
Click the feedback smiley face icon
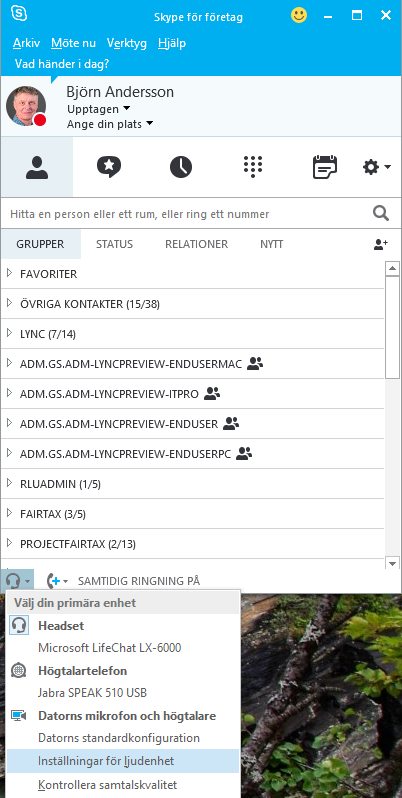pos(299,15)
